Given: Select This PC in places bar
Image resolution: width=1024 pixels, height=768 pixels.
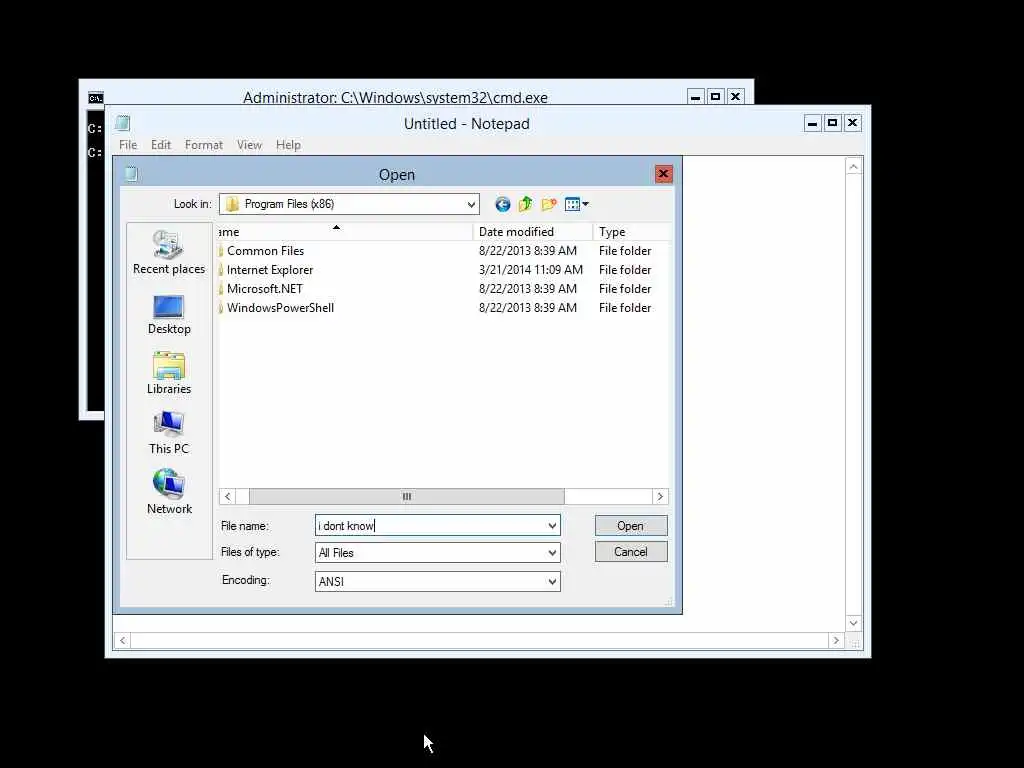Looking at the screenshot, I should click(168, 433).
